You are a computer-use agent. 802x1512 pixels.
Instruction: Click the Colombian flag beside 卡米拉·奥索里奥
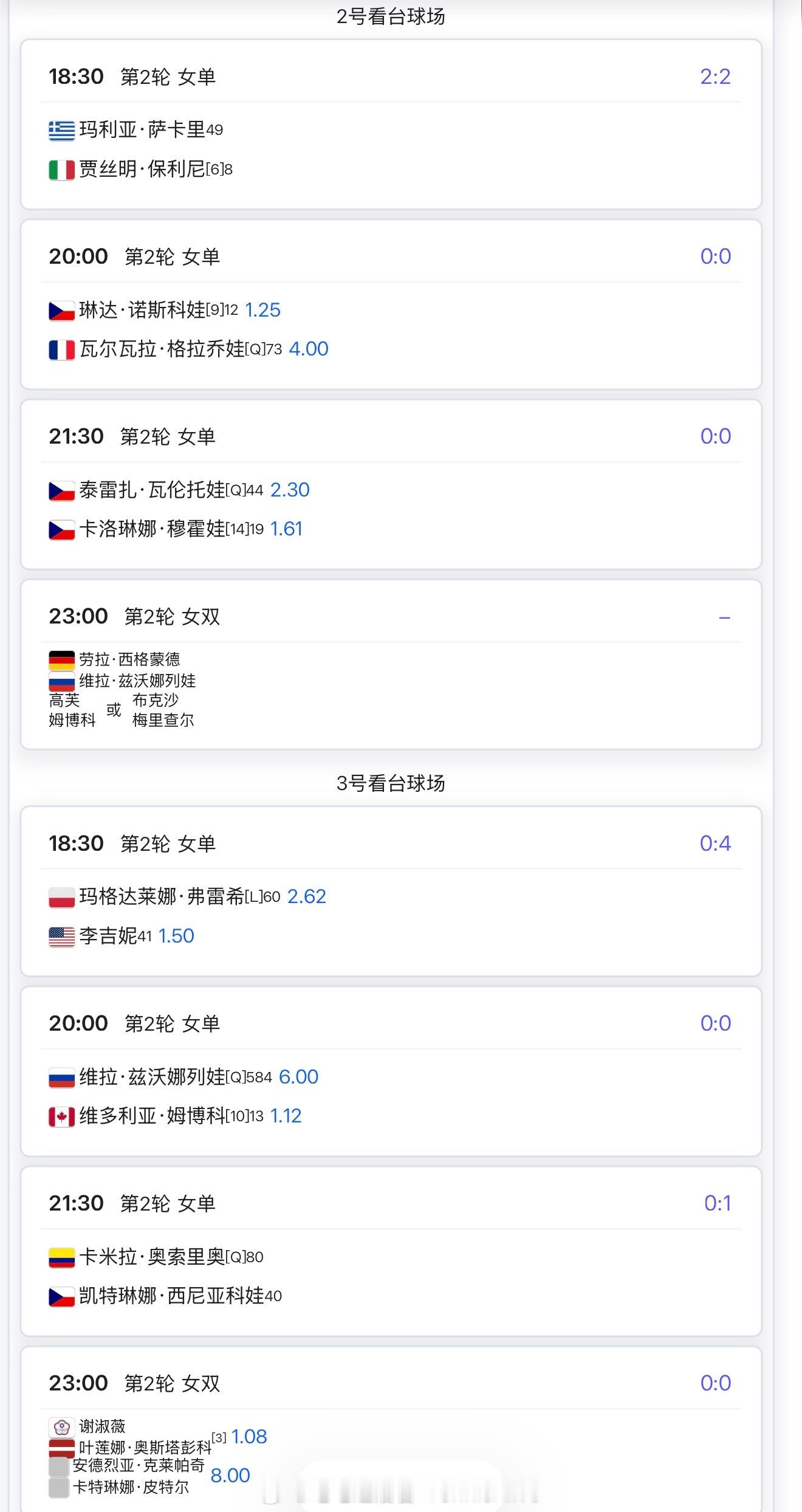click(61, 1257)
